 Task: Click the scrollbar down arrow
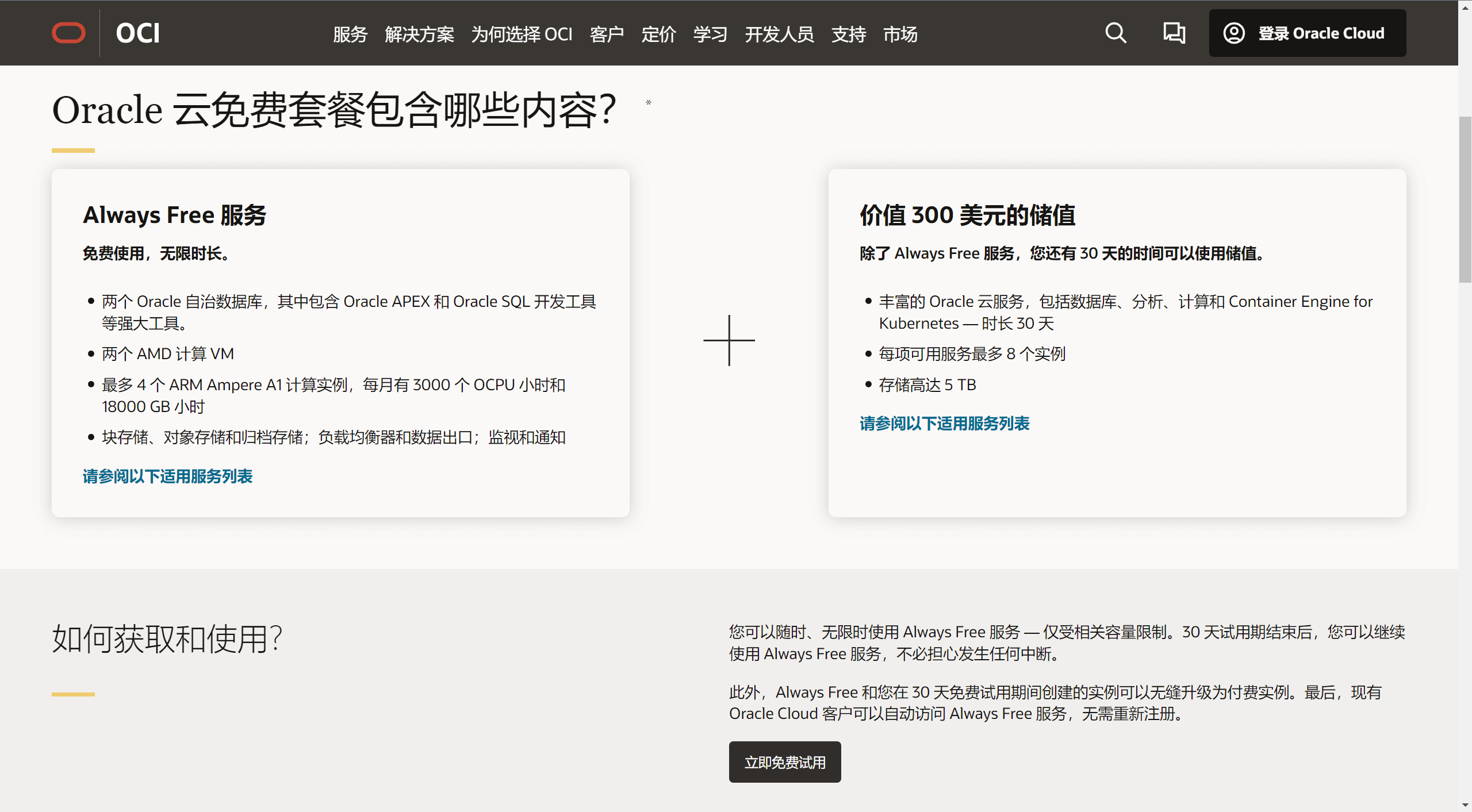click(x=1465, y=805)
